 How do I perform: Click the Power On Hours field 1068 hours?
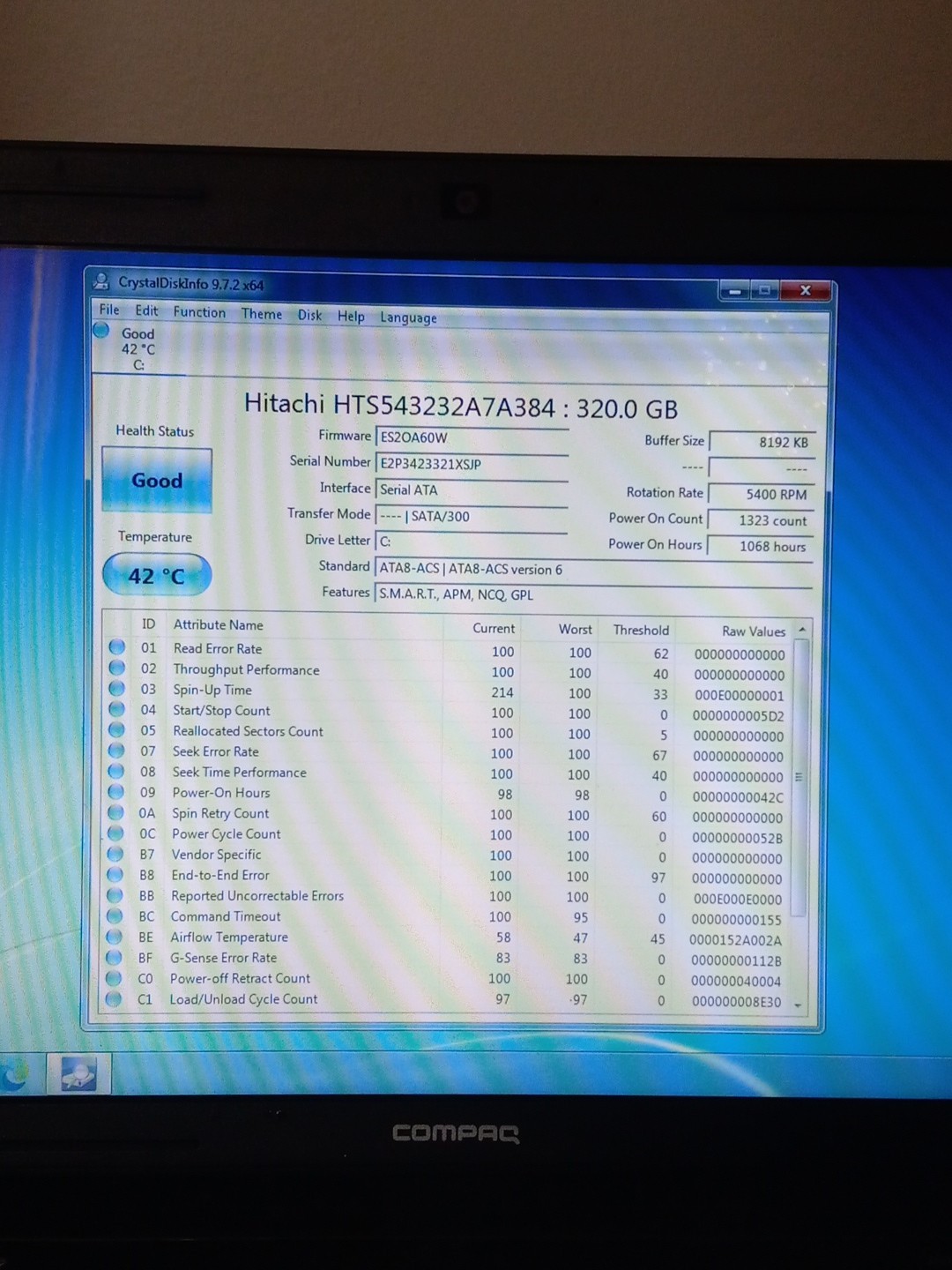click(762, 546)
